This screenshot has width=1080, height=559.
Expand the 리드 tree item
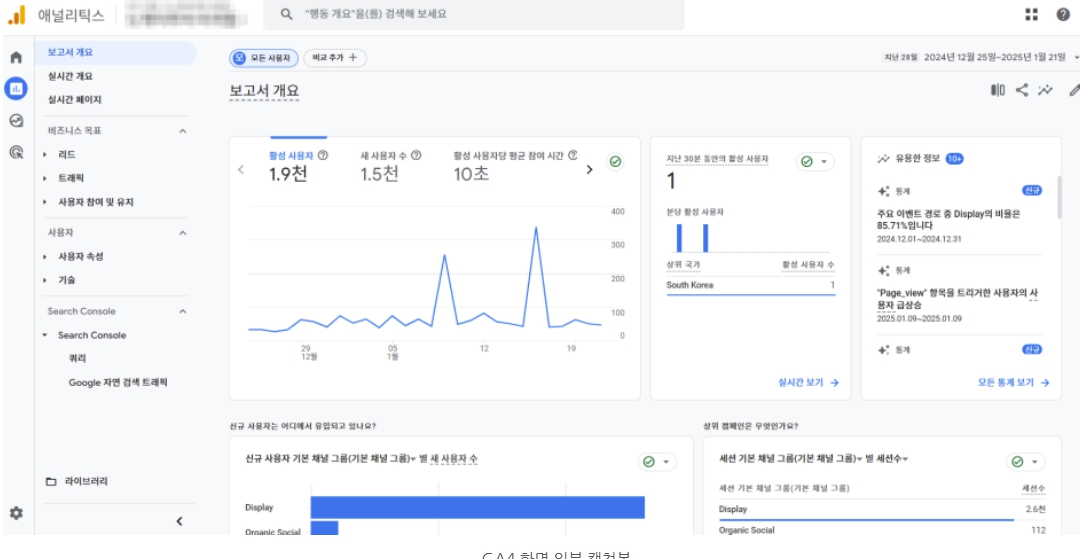pyautogui.click(x=45, y=155)
